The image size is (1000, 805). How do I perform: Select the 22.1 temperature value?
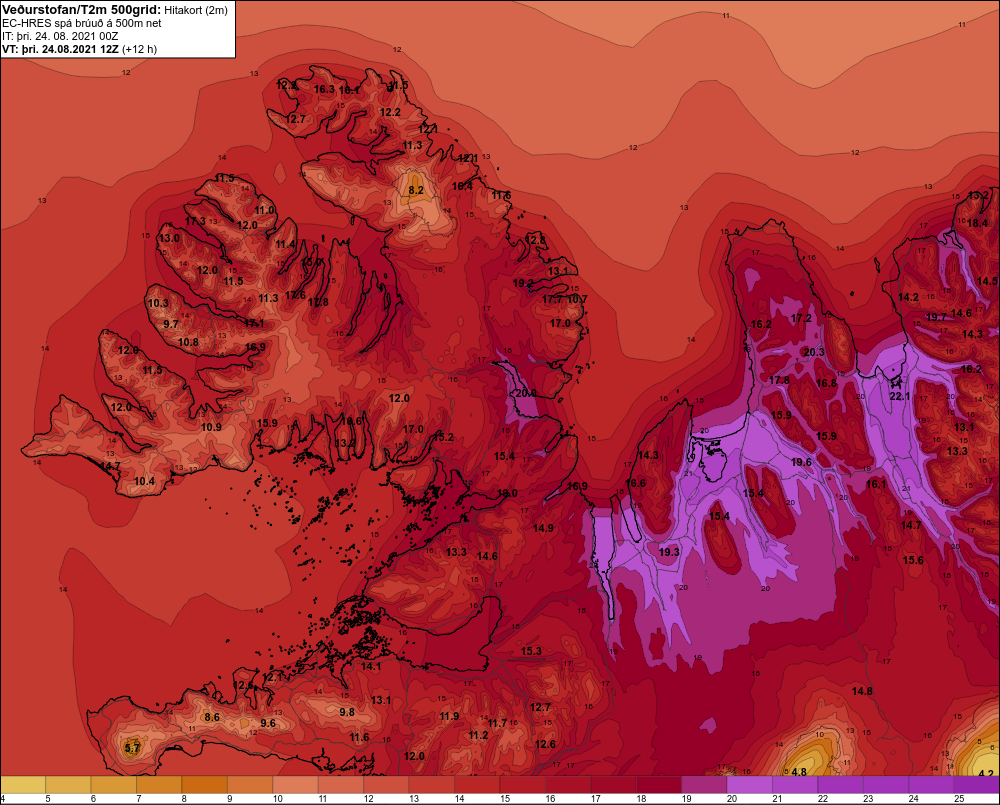click(x=899, y=396)
